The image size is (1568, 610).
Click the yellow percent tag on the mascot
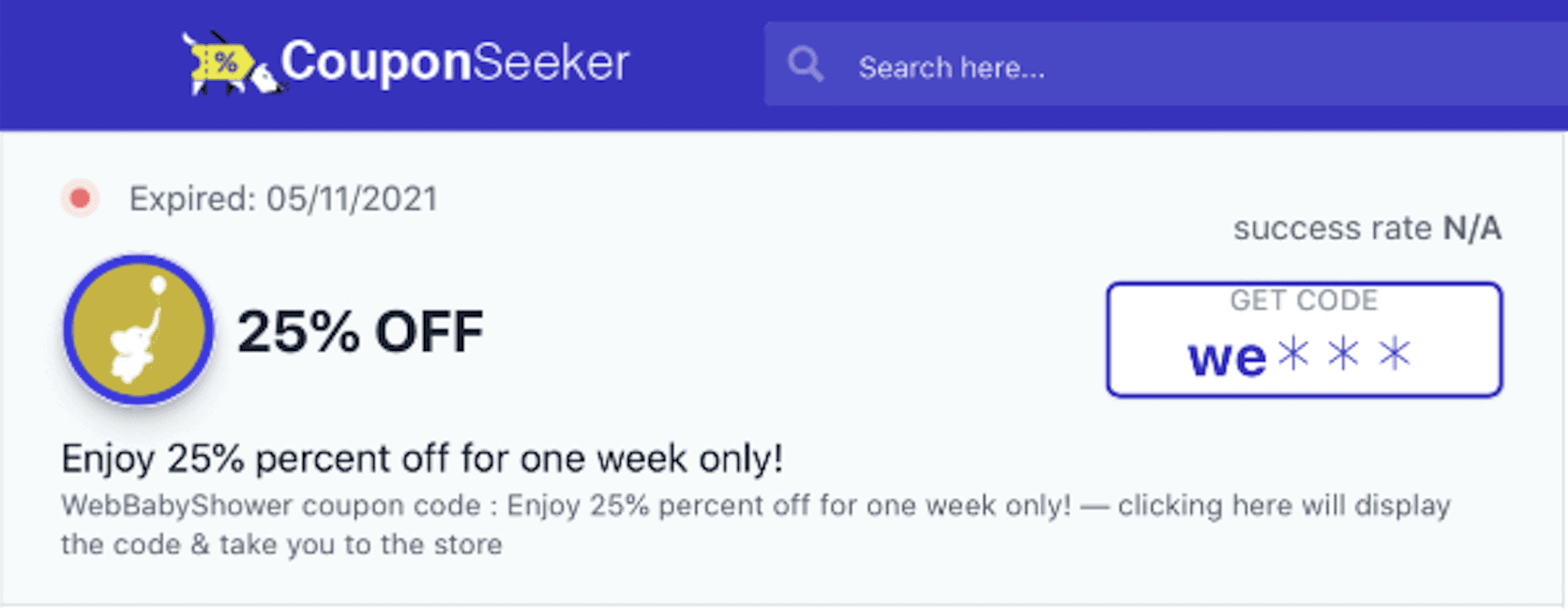click(x=222, y=63)
